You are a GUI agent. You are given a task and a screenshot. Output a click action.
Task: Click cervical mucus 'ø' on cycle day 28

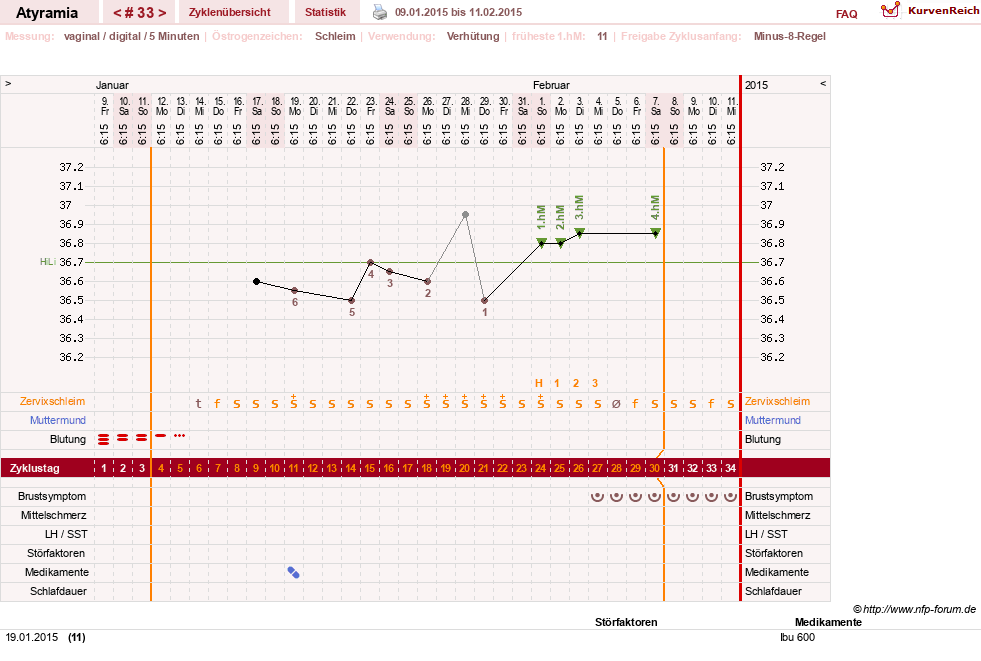pyautogui.click(x=616, y=404)
